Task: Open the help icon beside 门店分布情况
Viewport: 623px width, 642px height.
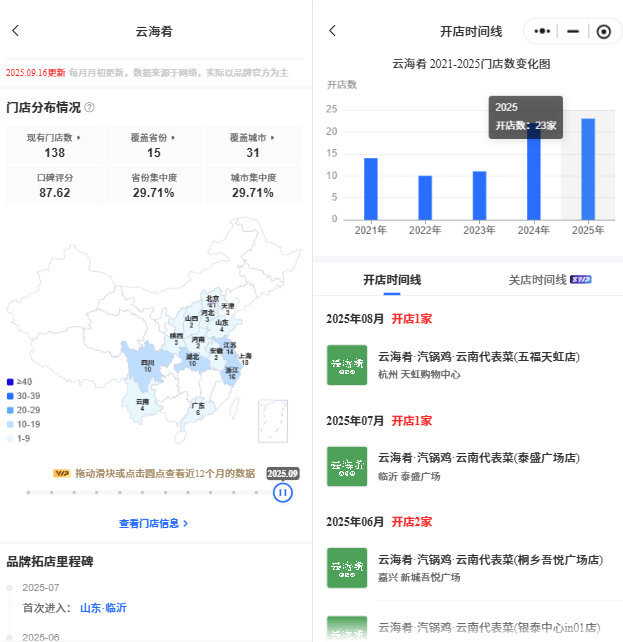Action: pos(89,107)
